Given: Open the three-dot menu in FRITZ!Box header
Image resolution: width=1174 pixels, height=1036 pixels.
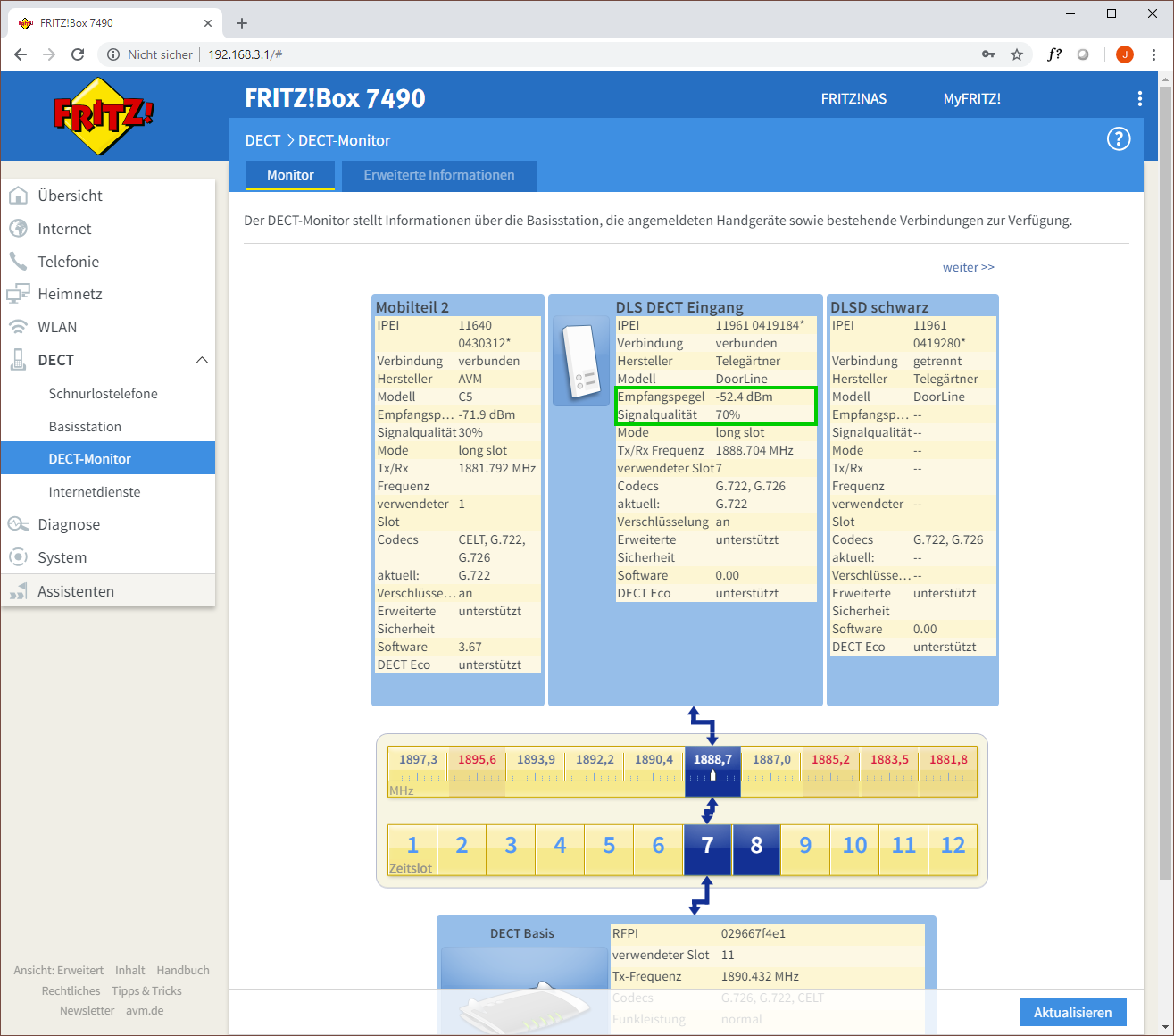Looking at the screenshot, I should click(1139, 99).
